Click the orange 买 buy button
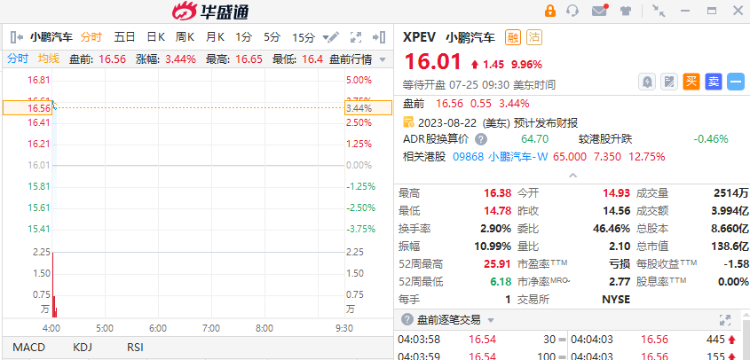This screenshot has width=750, height=360. click(691, 82)
